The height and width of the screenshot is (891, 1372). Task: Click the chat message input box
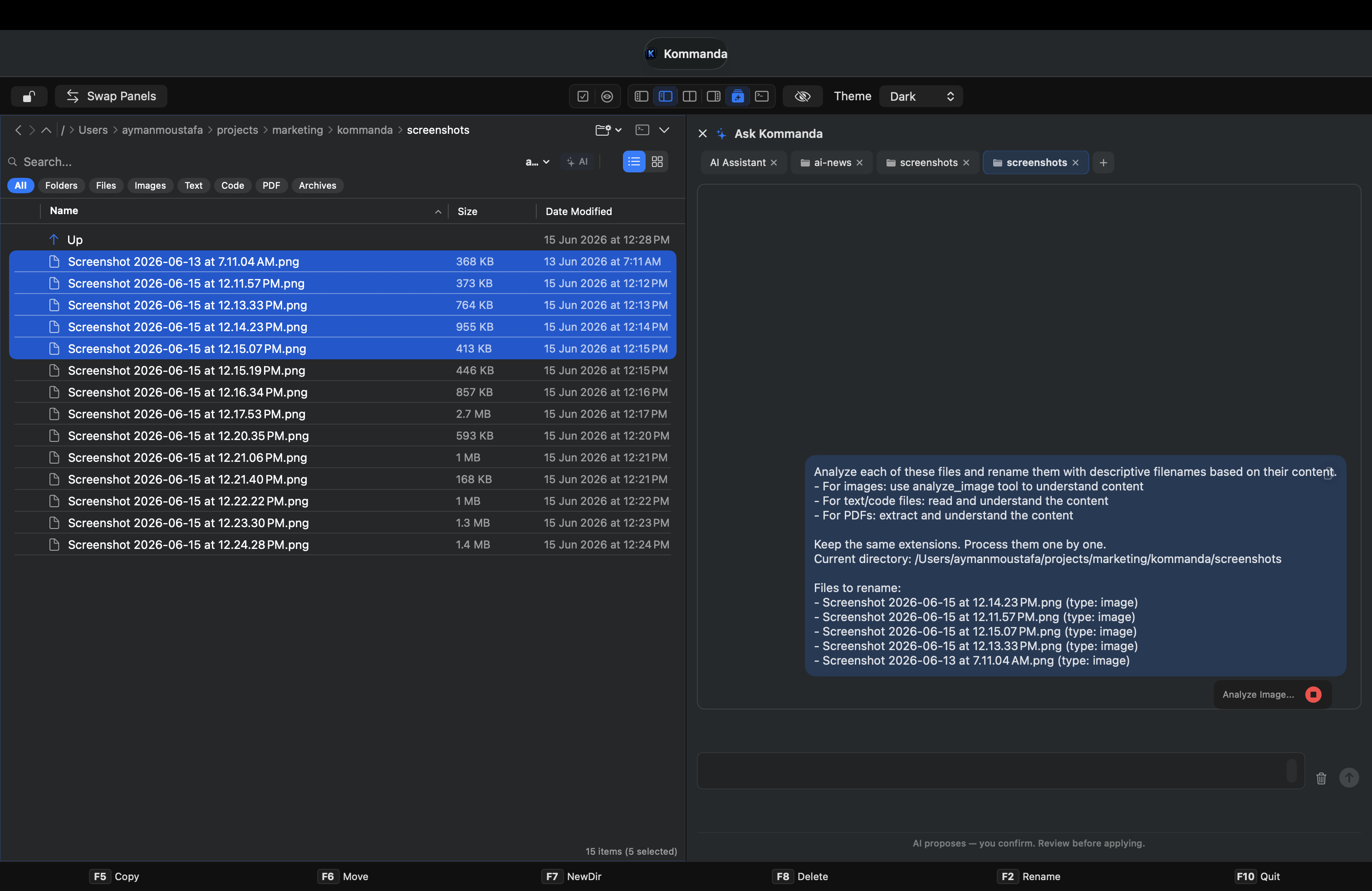[1001, 770]
